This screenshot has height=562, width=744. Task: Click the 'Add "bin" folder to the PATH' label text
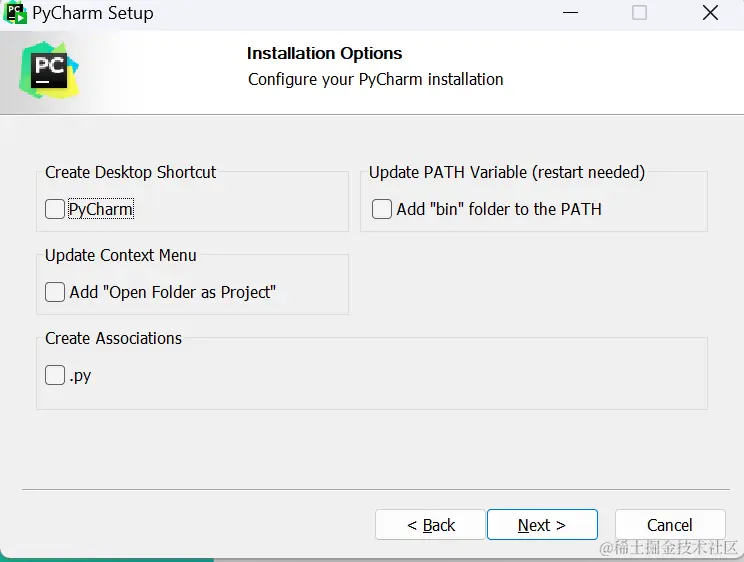point(499,209)
